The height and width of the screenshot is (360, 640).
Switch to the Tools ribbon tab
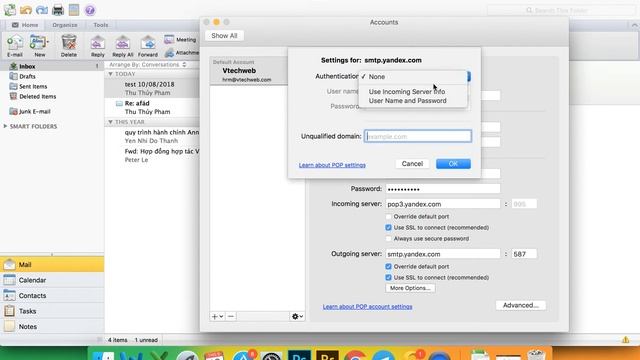click(100, 25)
